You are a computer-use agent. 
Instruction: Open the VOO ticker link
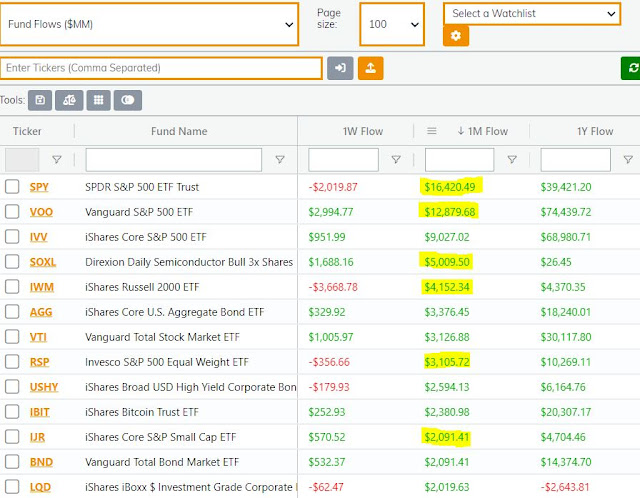pos(41,212)
